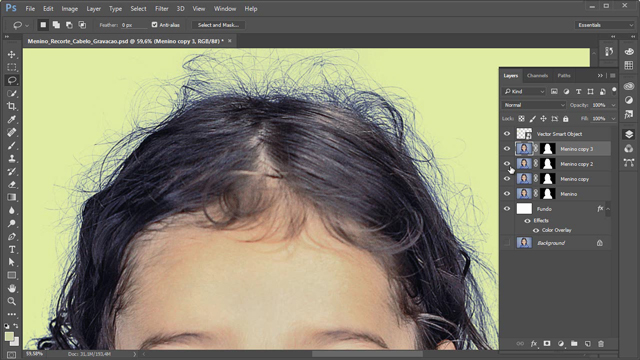Viewport: 640px width, 360px height.
Task: Click Add layer mask icon
Action: point(547,344)
